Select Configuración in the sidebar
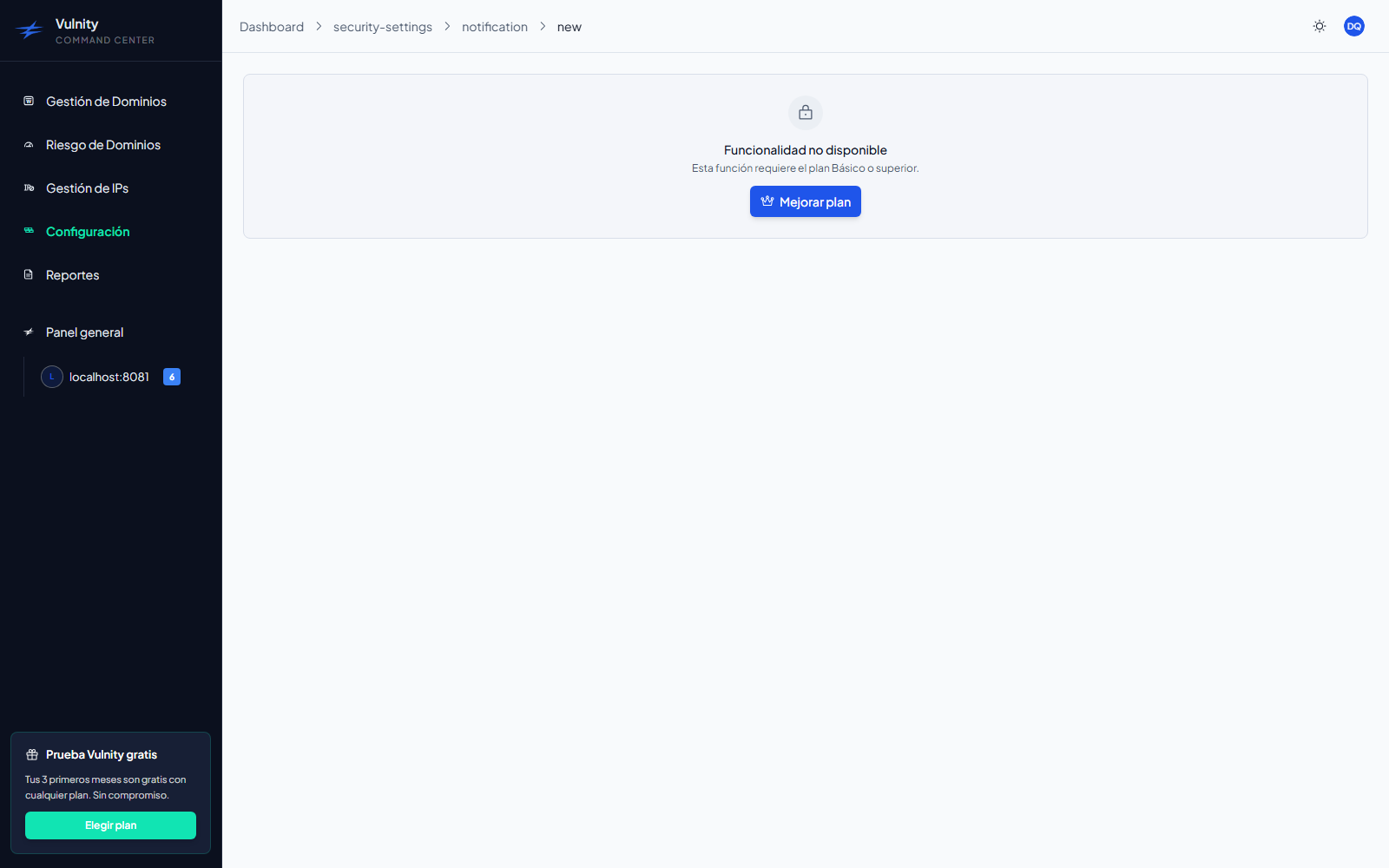This screenshot has width=1389, height=868. (x=87, y=232)
